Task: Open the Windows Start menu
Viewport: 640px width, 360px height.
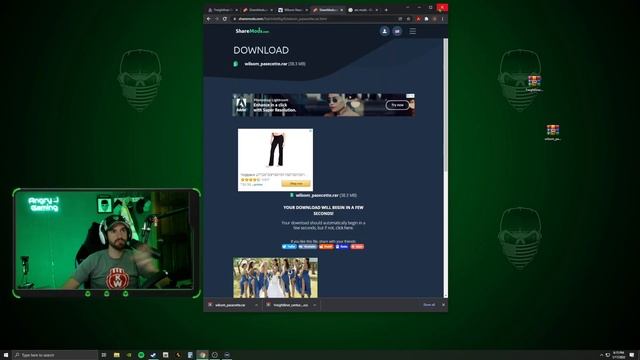Action: click(x=6, y=355)
